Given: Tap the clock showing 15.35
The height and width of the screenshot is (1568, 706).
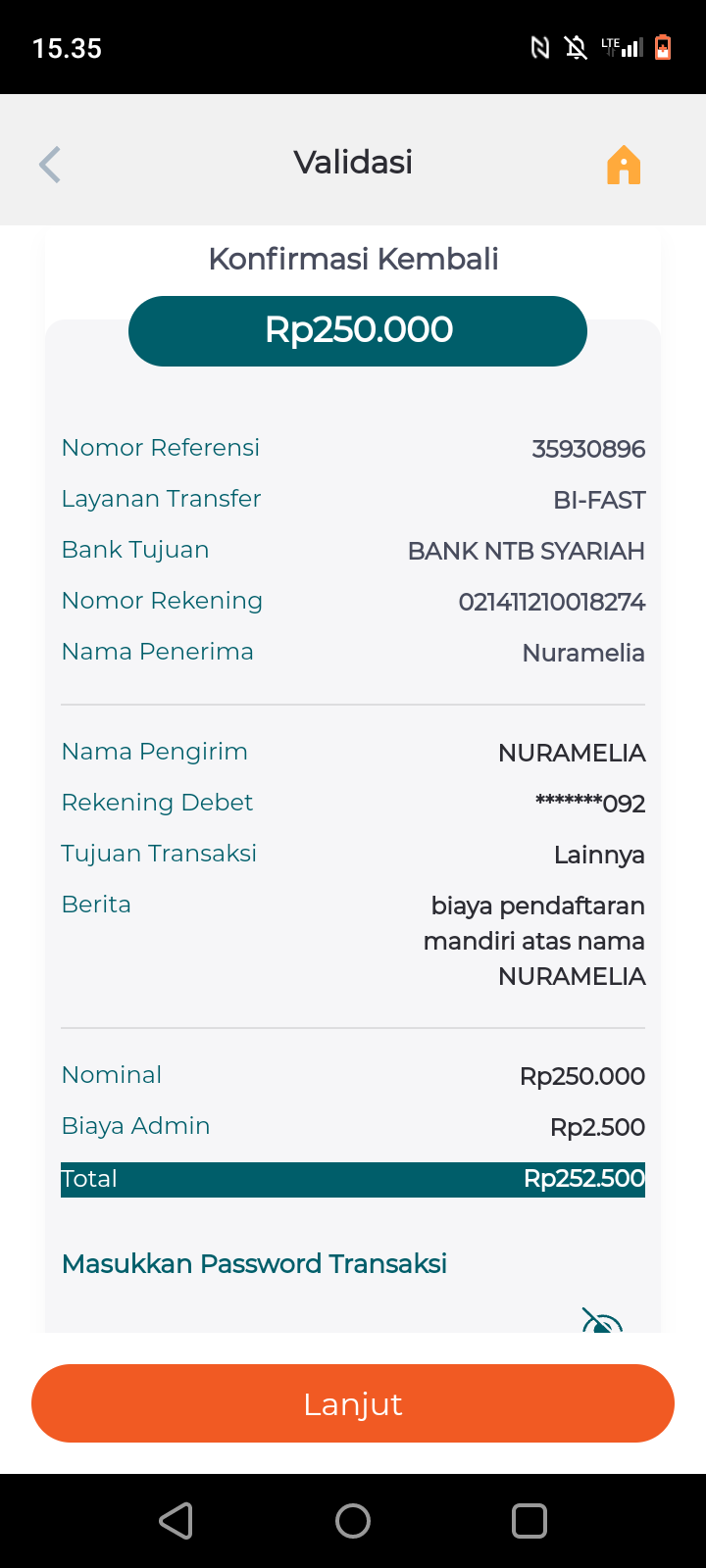Looking at the screenshot, I should click(67, 48).
